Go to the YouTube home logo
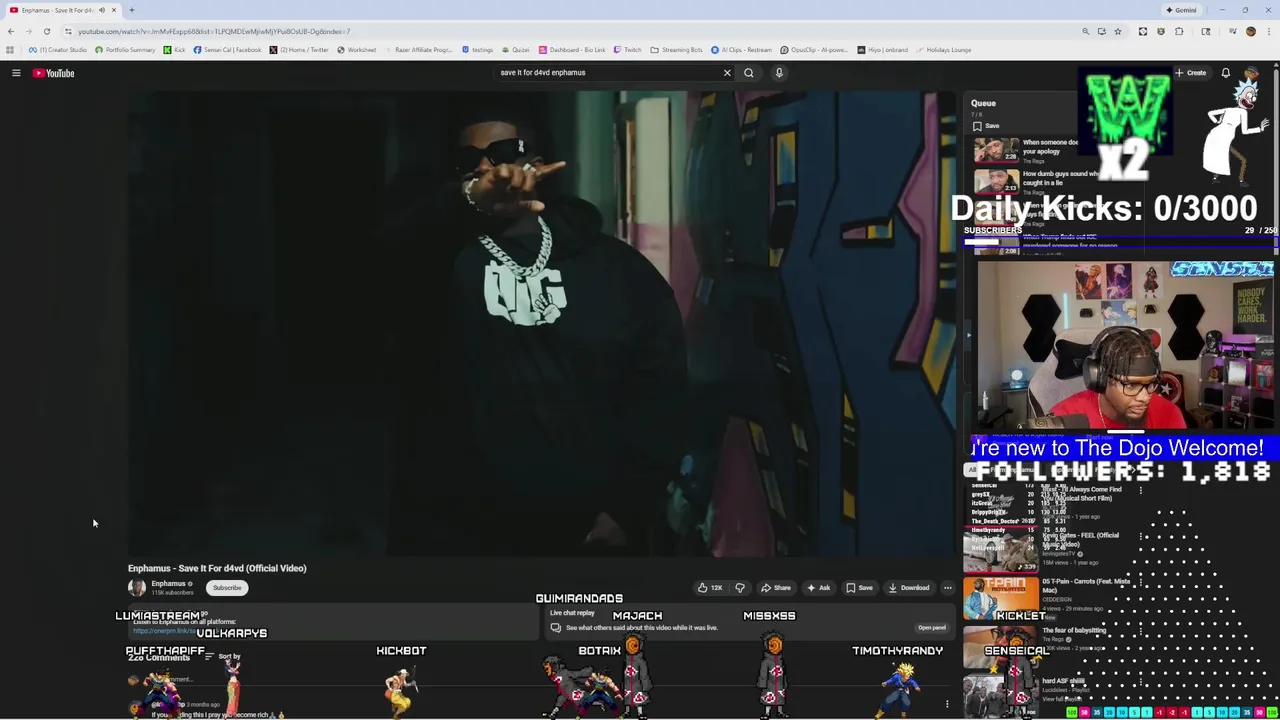The height and width of the screenshot is (720, 1280). click(54, 73)
